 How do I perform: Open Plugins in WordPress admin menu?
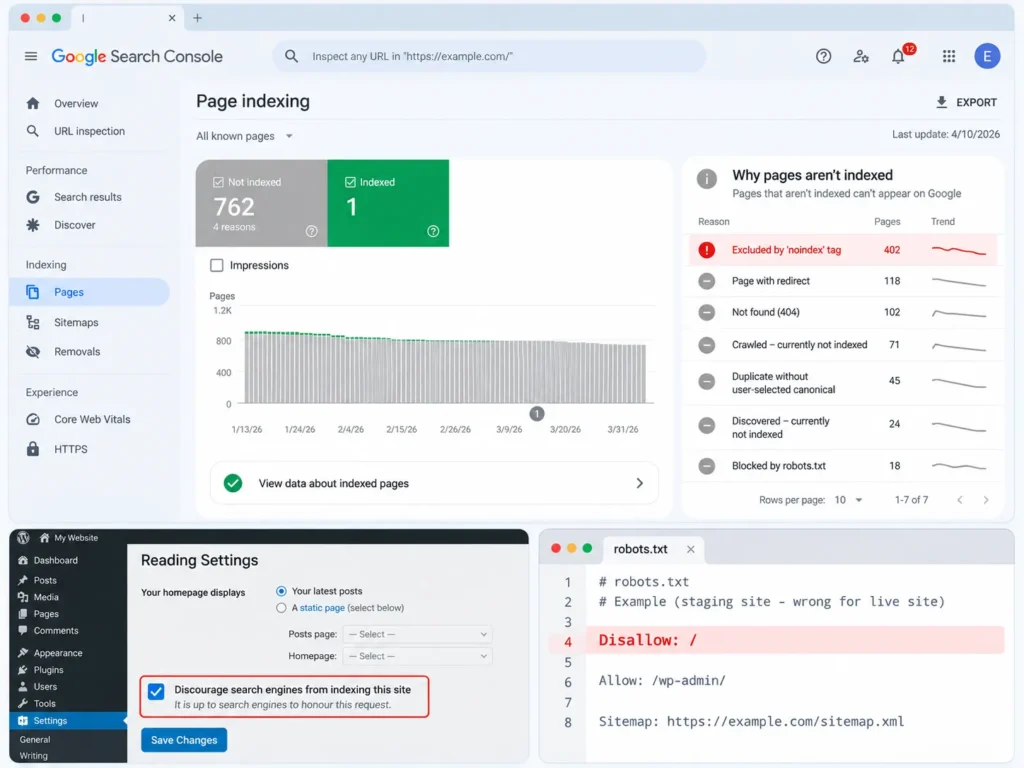(48, 670)
